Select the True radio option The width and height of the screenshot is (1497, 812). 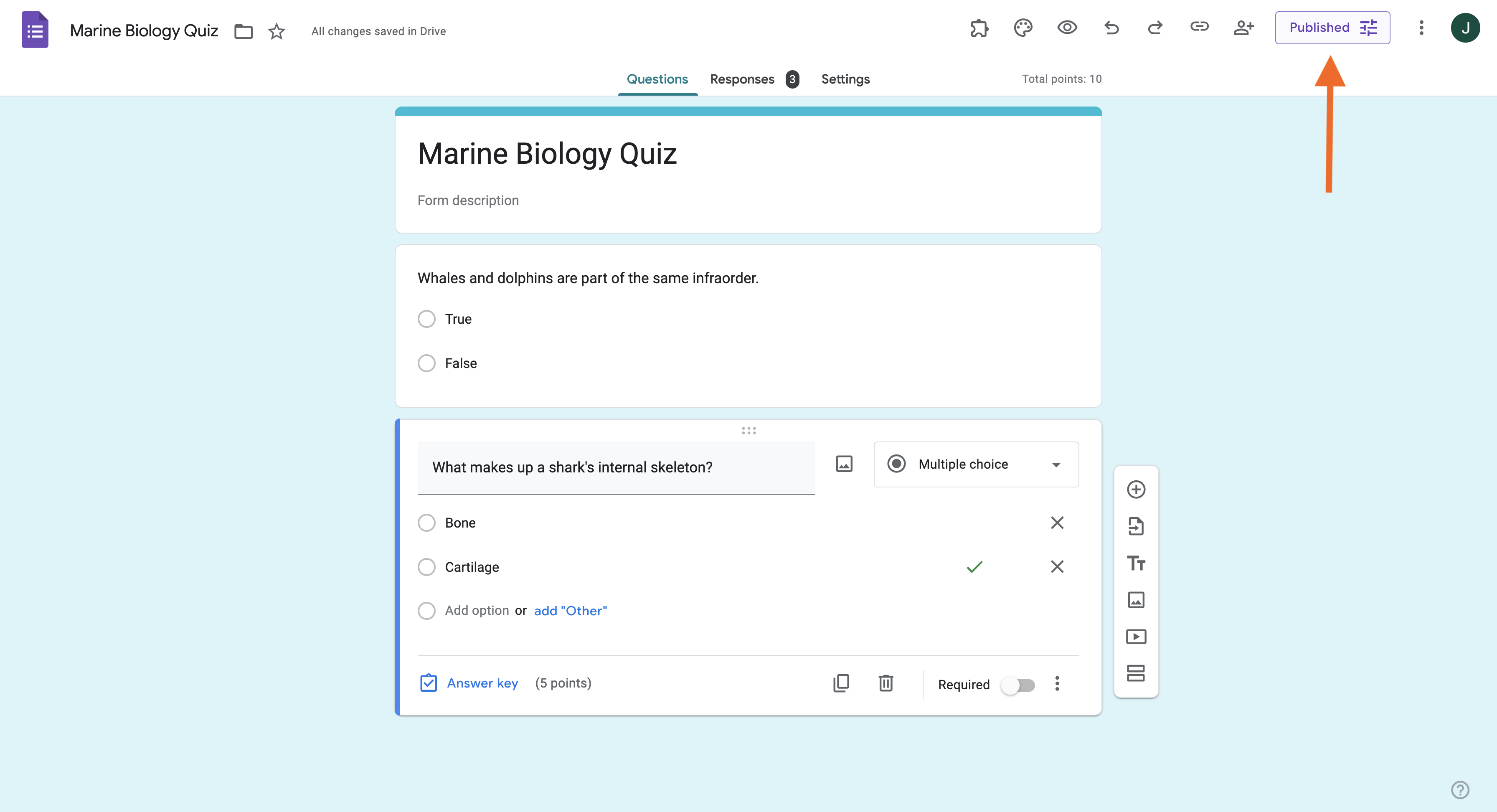(426, 319)
